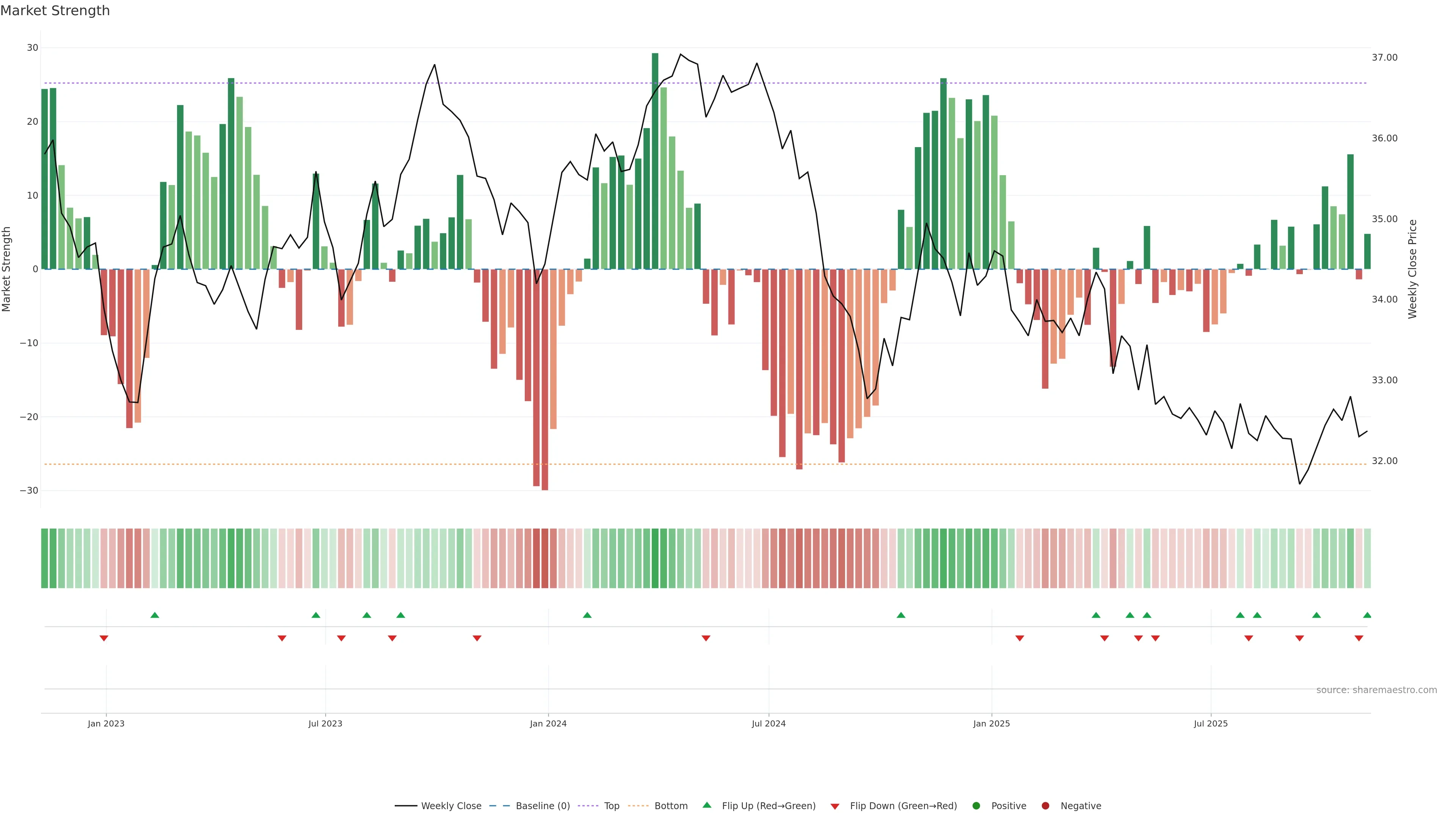Click the leftmost red flip-down triangle marker

104,638
